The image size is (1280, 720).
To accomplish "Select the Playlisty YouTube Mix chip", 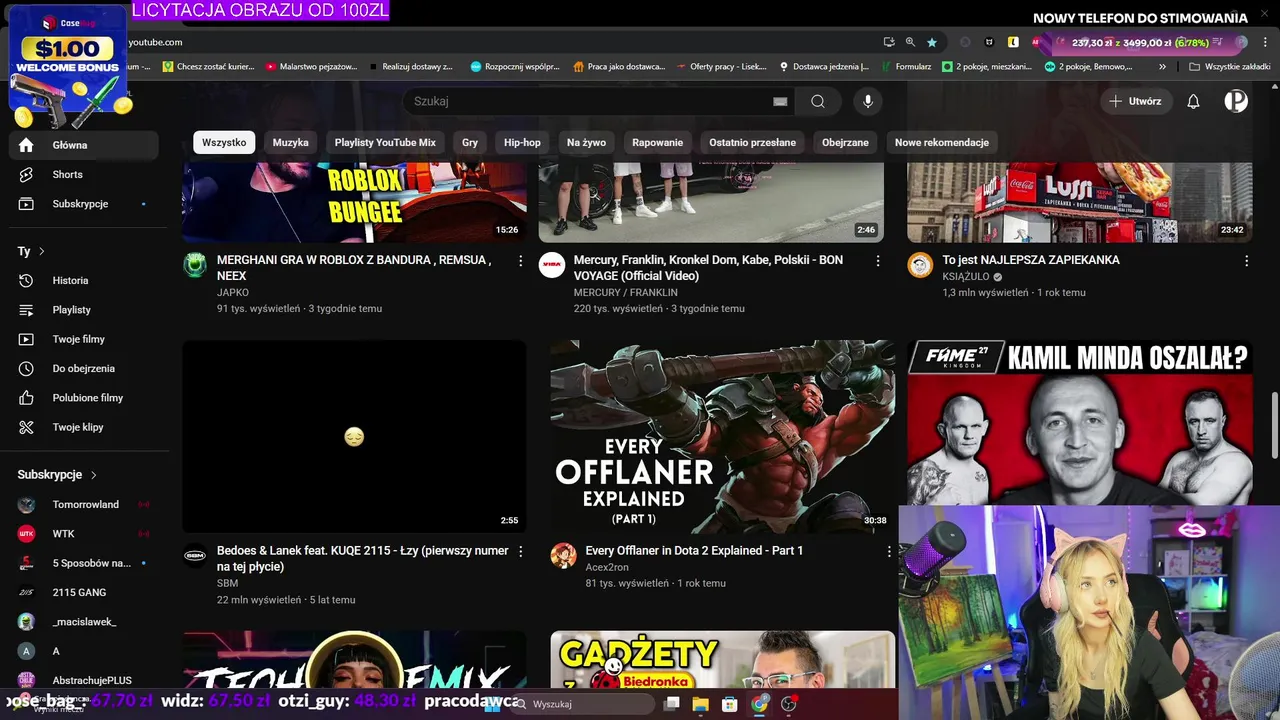I will [385, 142].
